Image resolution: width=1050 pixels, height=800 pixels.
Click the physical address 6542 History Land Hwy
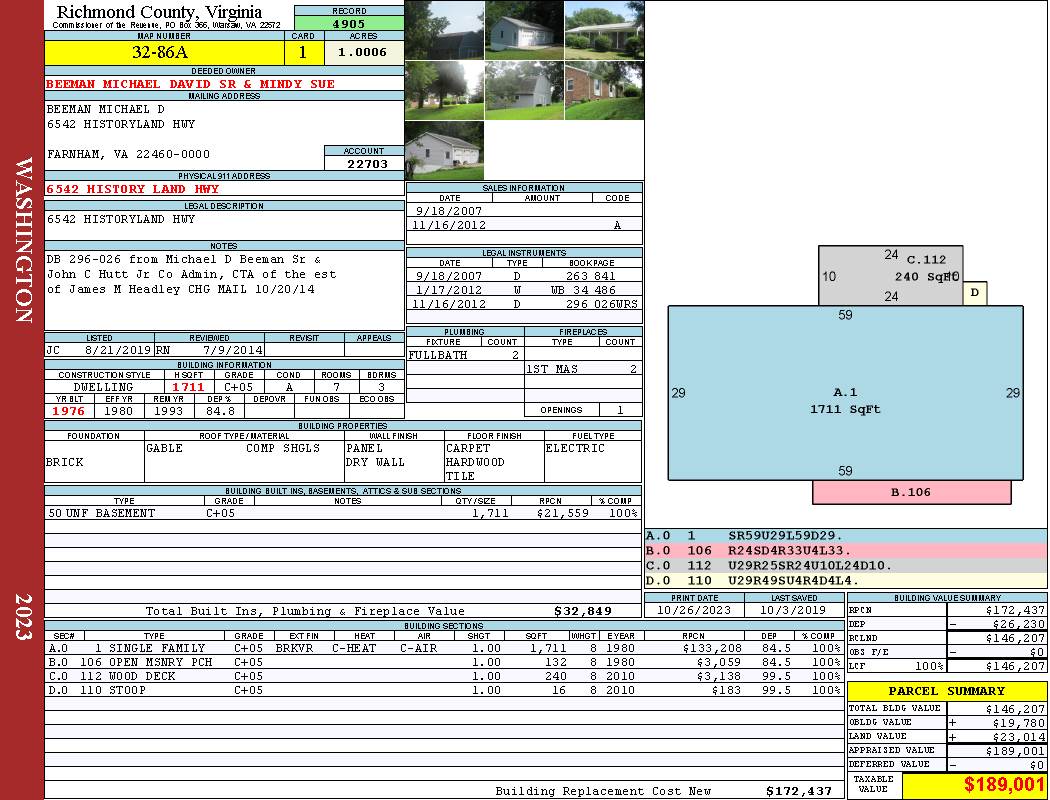(x=132, y=189)
